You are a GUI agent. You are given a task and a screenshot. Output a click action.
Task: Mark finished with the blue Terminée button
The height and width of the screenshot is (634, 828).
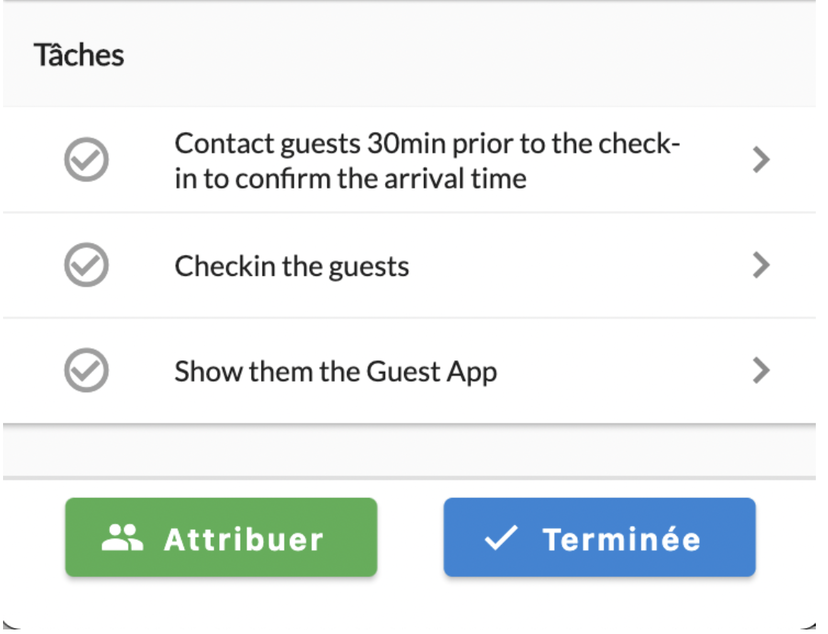[600, 537]
